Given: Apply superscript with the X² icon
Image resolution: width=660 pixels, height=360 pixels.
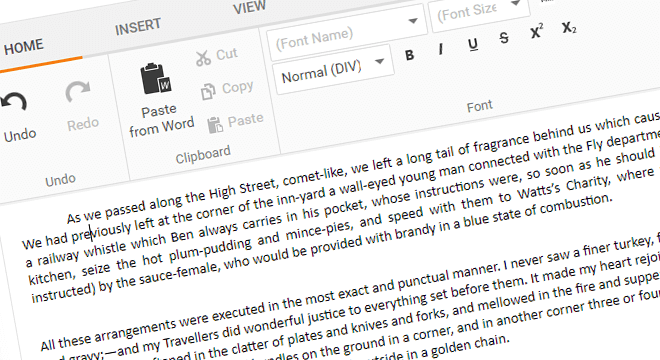Looking at the screenshot, I should (536, 31).
